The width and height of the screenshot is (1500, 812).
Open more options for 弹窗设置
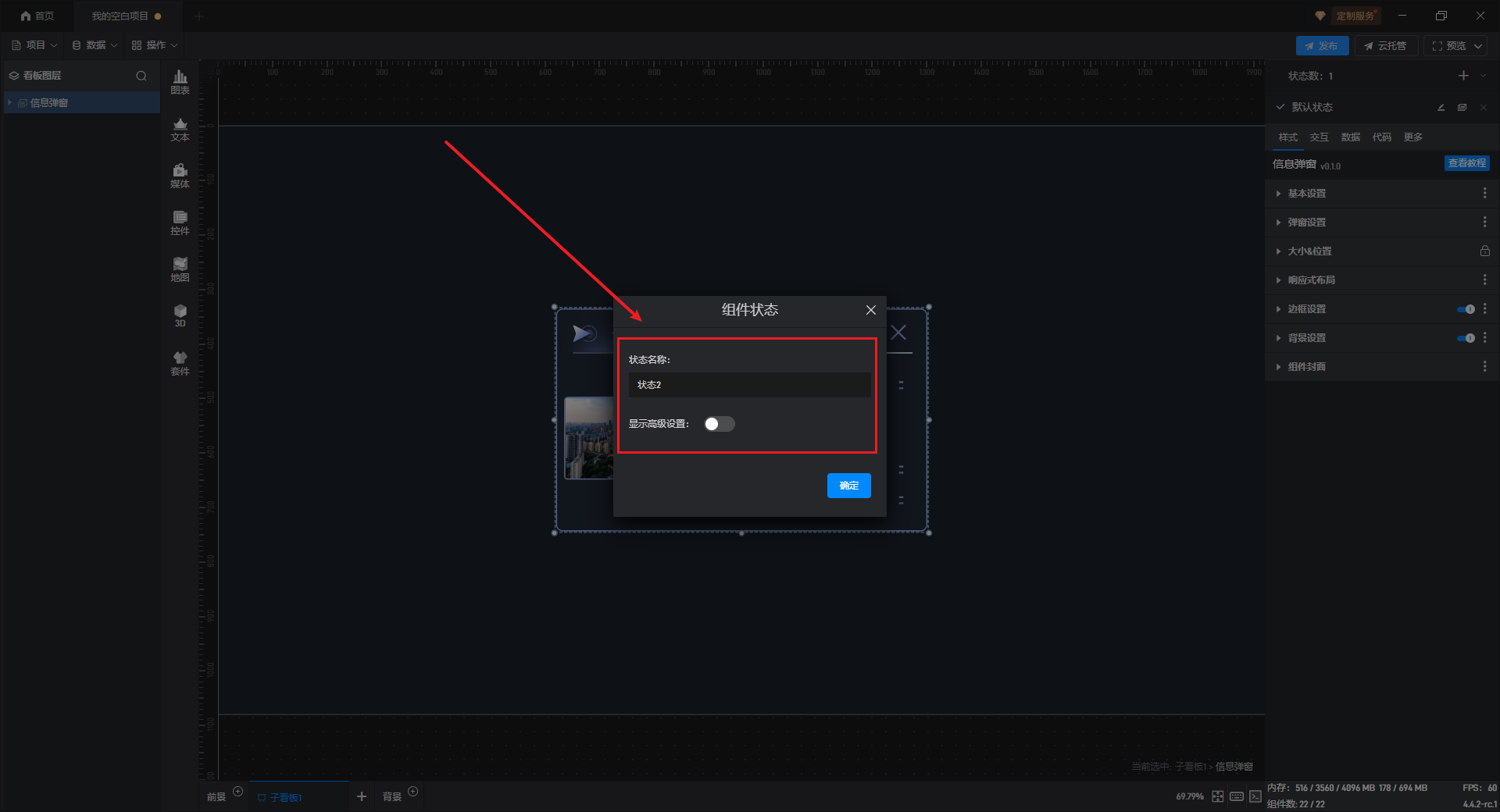pyautogui.click(x=1484, y=222)
